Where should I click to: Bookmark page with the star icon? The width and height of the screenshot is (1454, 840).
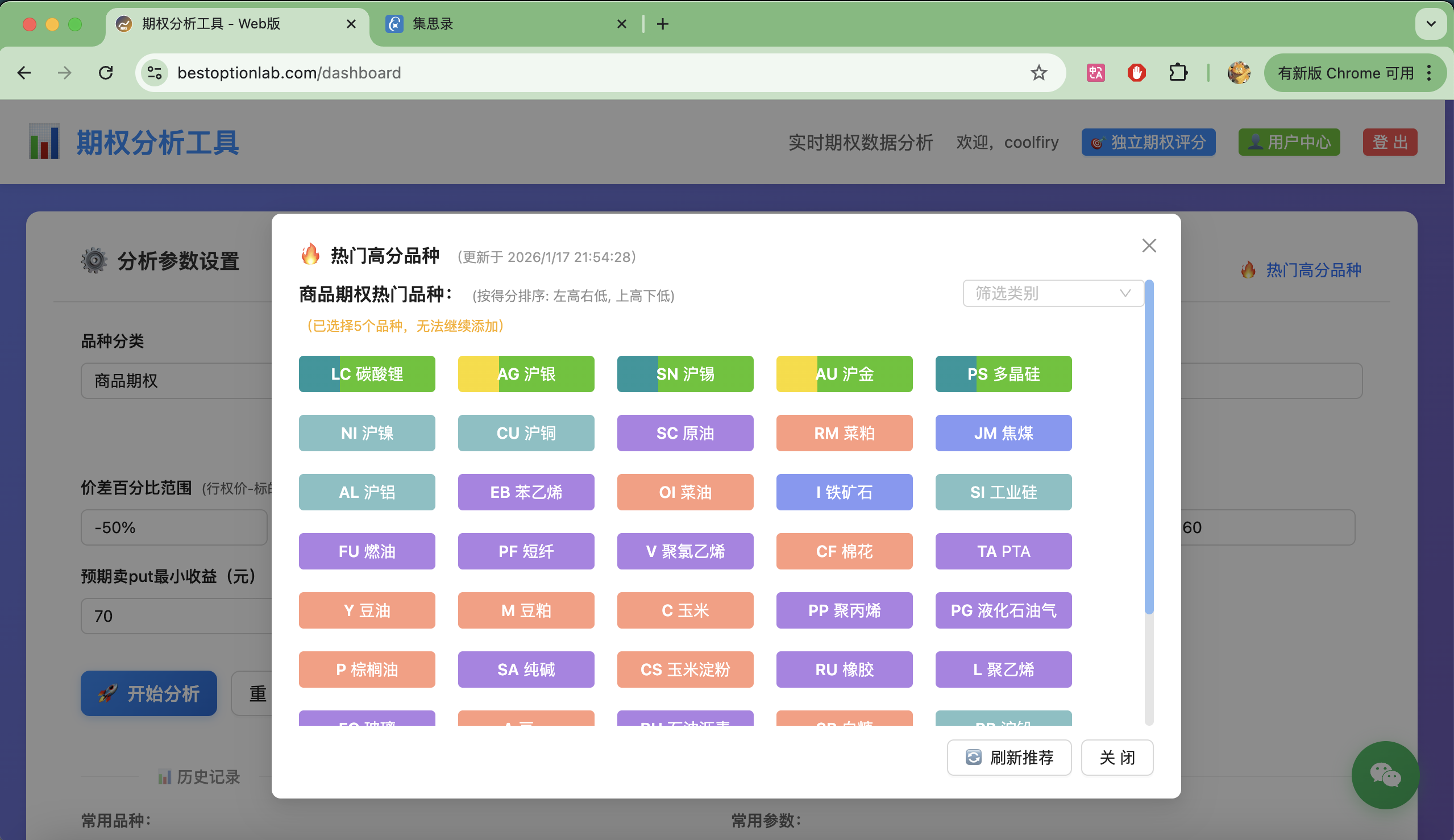click(1038, 73)
